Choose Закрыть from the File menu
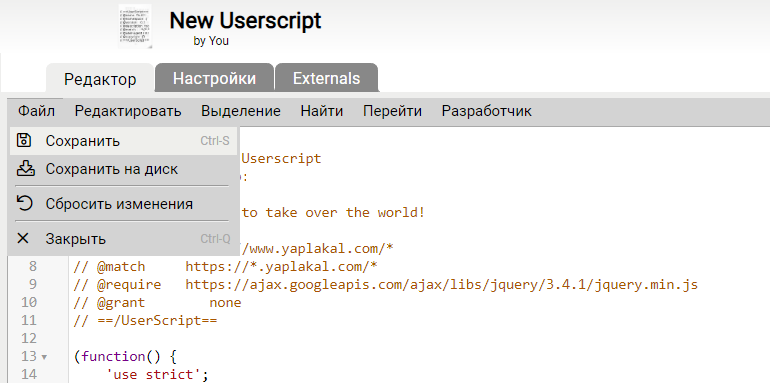The image size is (770, 383). [x=123, y=239]
